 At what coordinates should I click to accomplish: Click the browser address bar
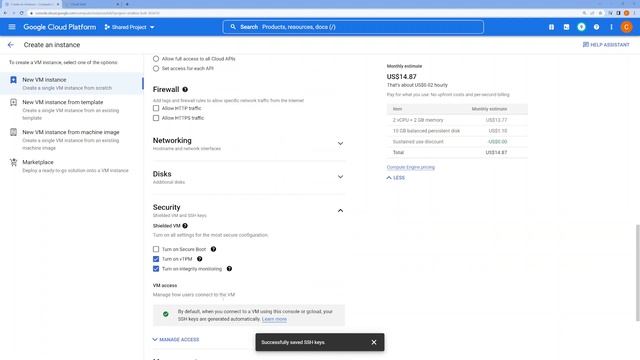pyautogui.click(x=302, y=13)
